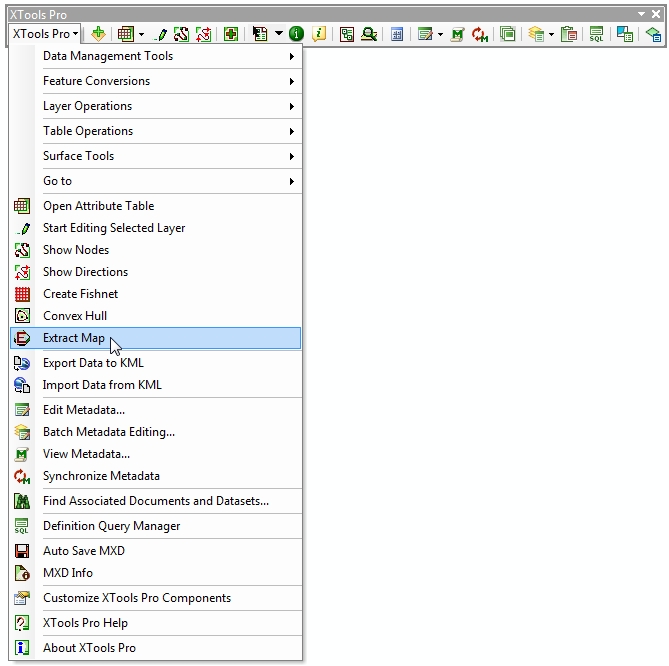
Task: Select the Show Nodes menu entry
Action: (156, 250)
